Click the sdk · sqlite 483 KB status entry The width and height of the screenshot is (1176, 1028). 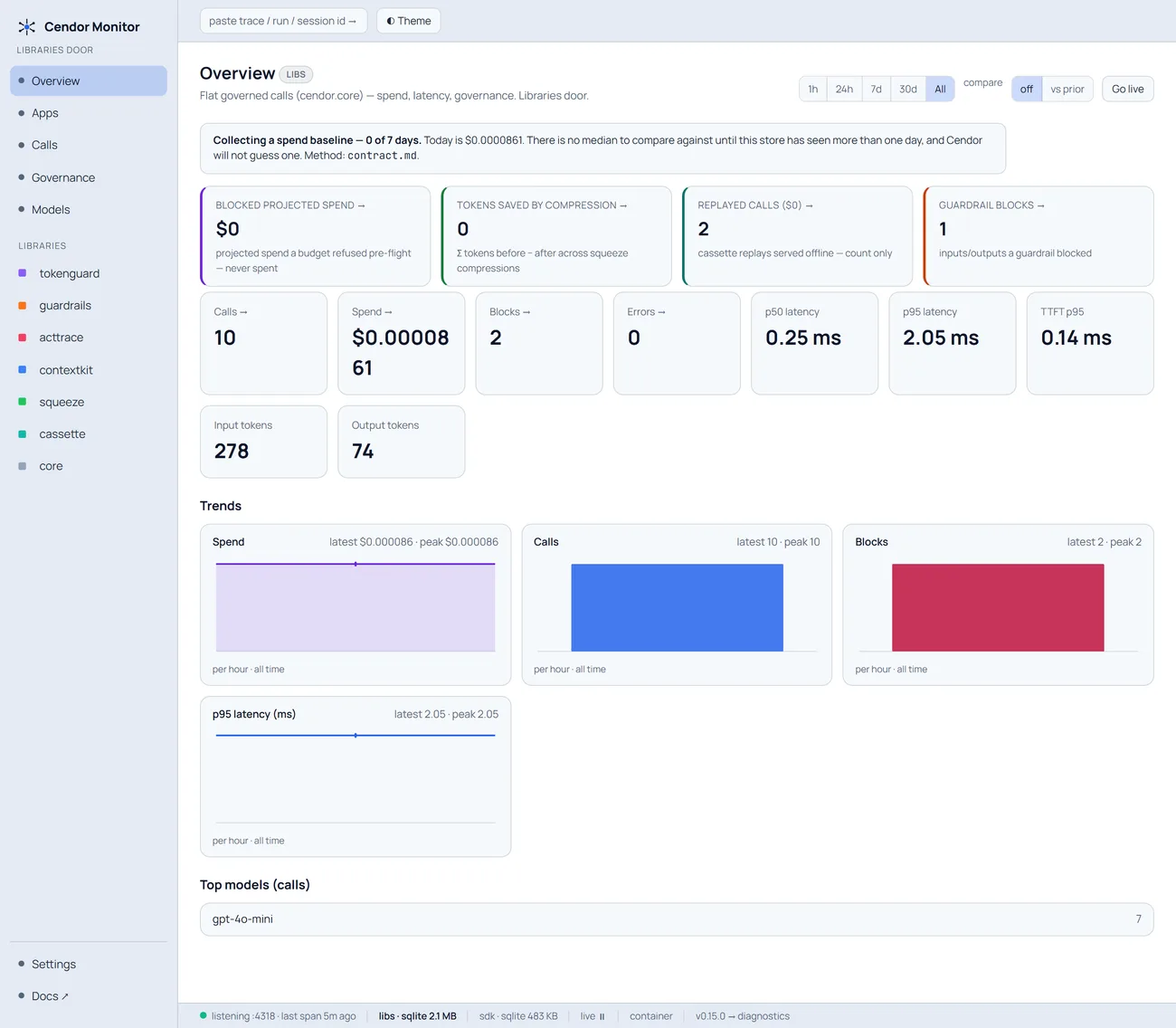(x=518, y=1016)
